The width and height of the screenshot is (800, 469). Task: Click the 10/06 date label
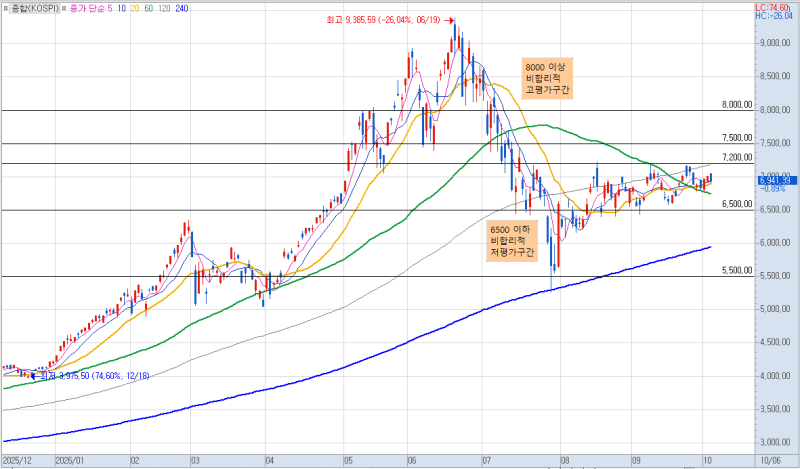770,461
